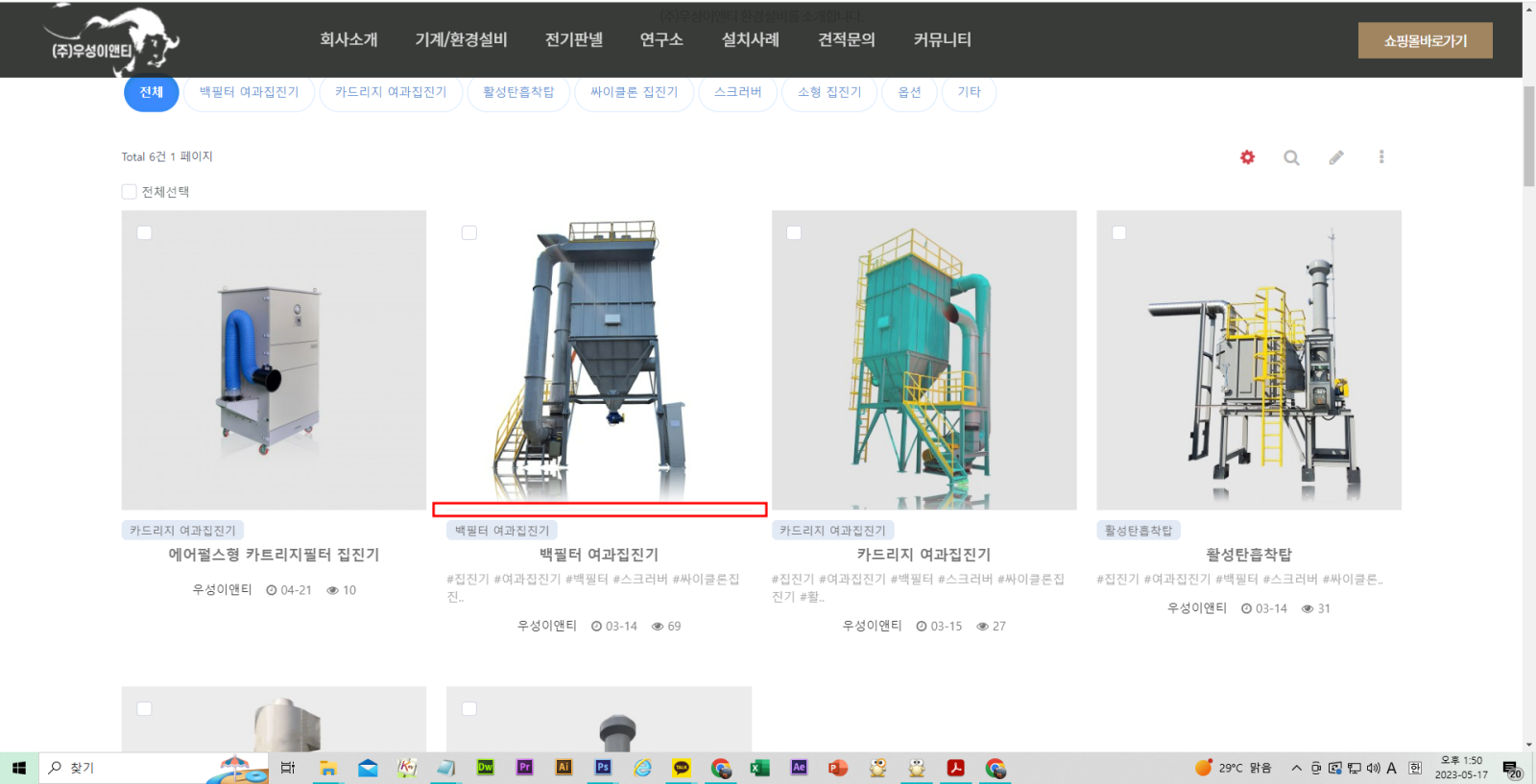Click the 백필터 여과집진기 tag above the post title
The width and height of the screenshot is (1536, 784).
(x=502, y=531)
